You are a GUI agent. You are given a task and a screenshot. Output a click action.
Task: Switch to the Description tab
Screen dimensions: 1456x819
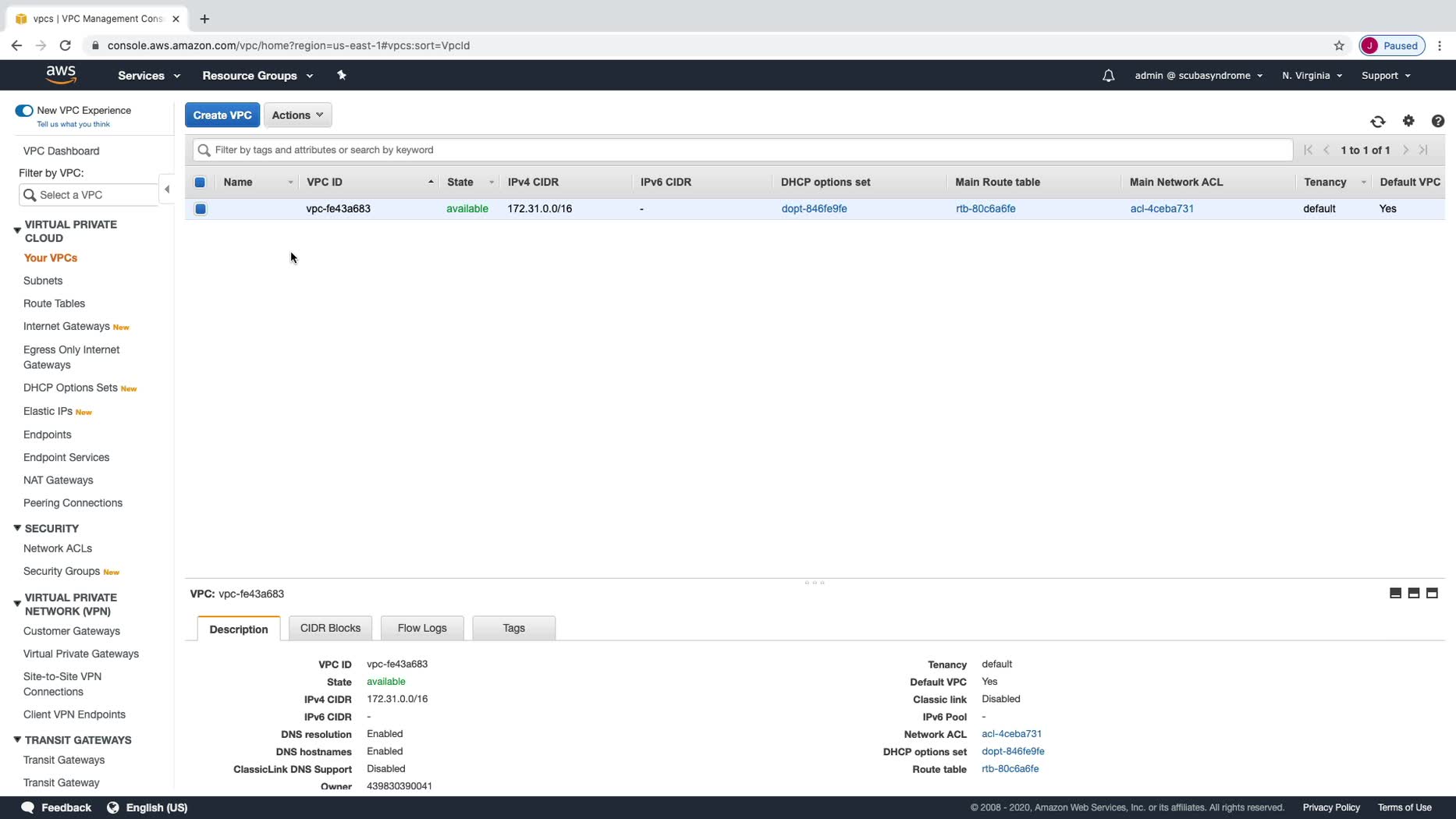coord(239,629)
